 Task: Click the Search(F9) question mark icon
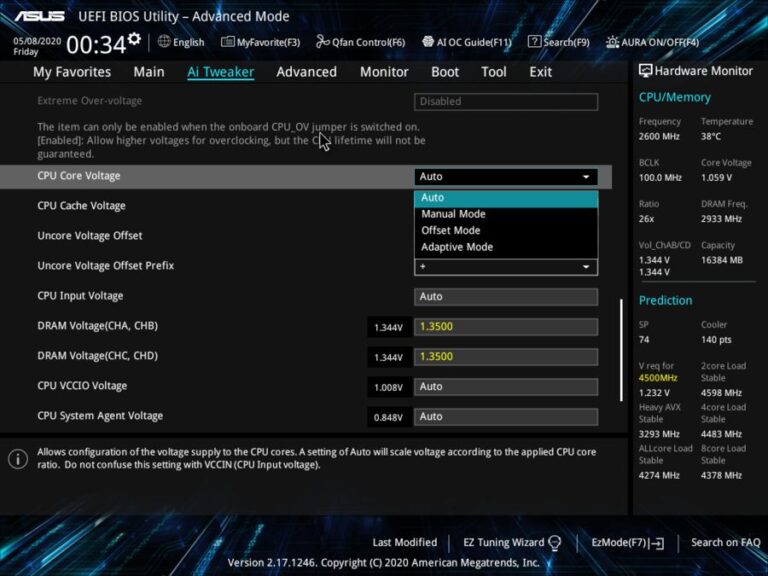pyautogui.click(x=534, y=42)
